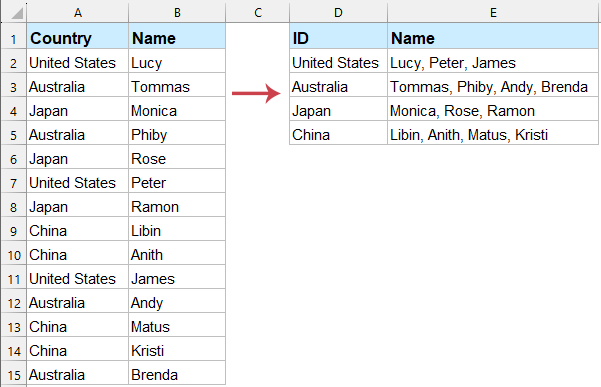Select column C header

pyautogui.click(x=258, y=13)
